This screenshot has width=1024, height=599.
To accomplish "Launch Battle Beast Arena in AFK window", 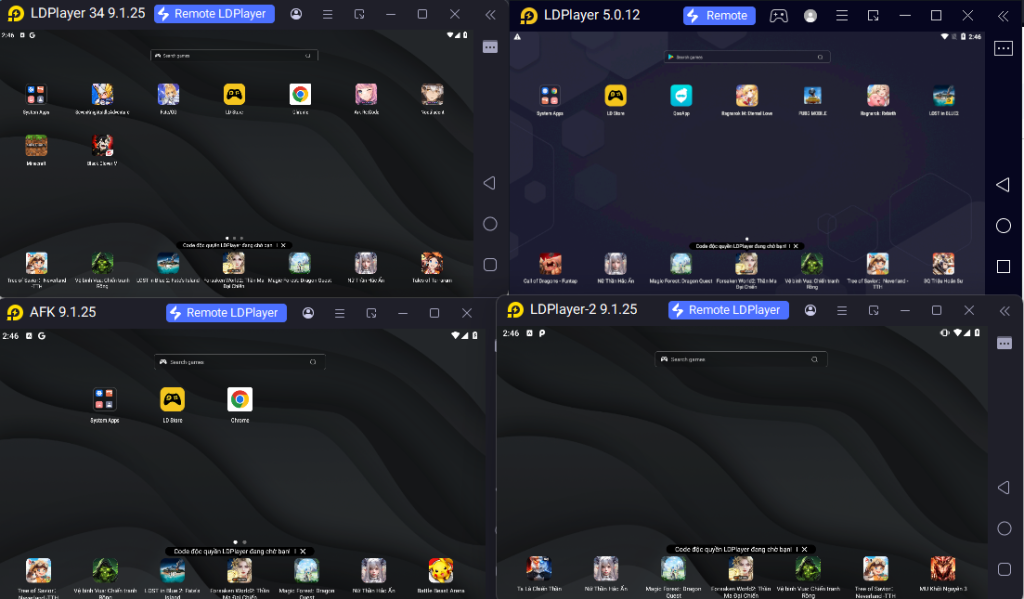I will tap(441, 571).
